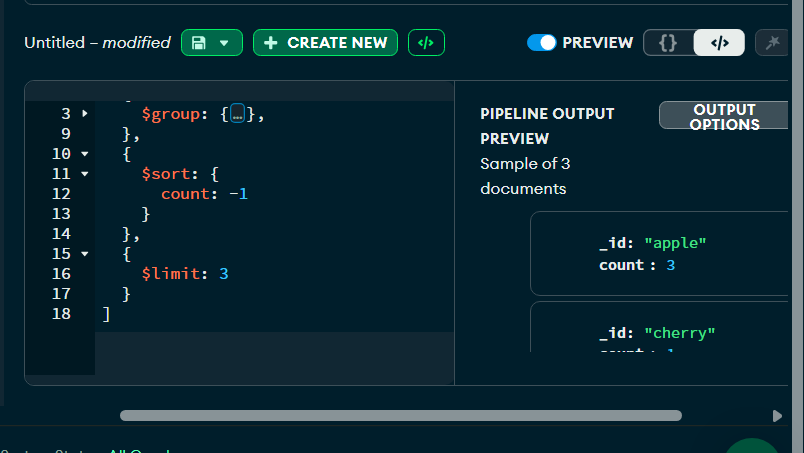Collapse the block at line 10
Viewport: 804px width, 453px height.
pos(85,153)
